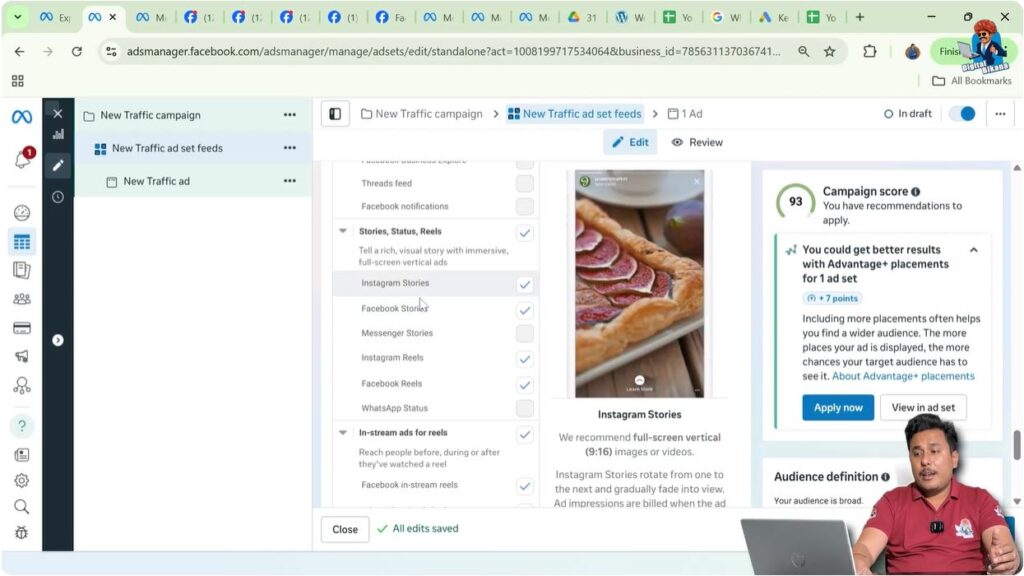
Task: Open All Bookmarks folder
Action: (x=972, y=81)
